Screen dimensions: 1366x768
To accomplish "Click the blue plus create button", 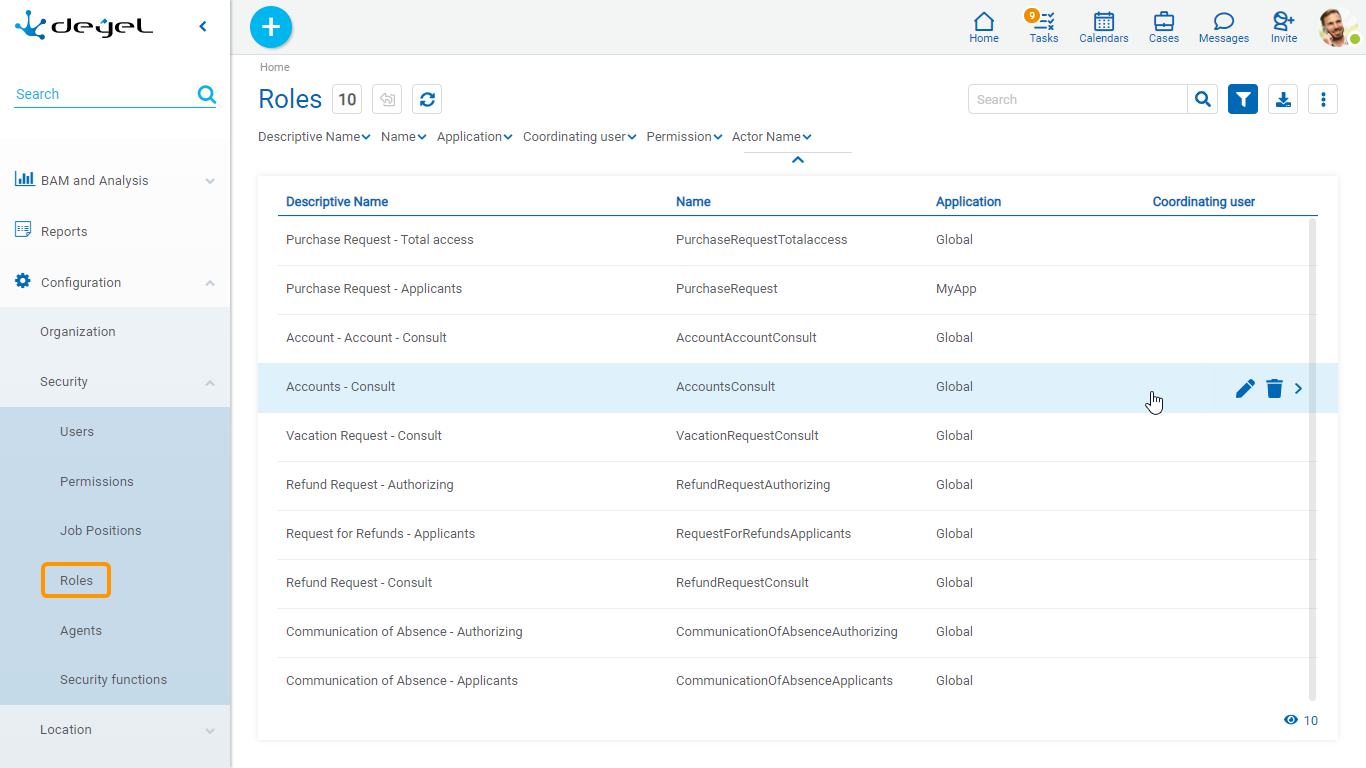I will [x=270, y=27].
